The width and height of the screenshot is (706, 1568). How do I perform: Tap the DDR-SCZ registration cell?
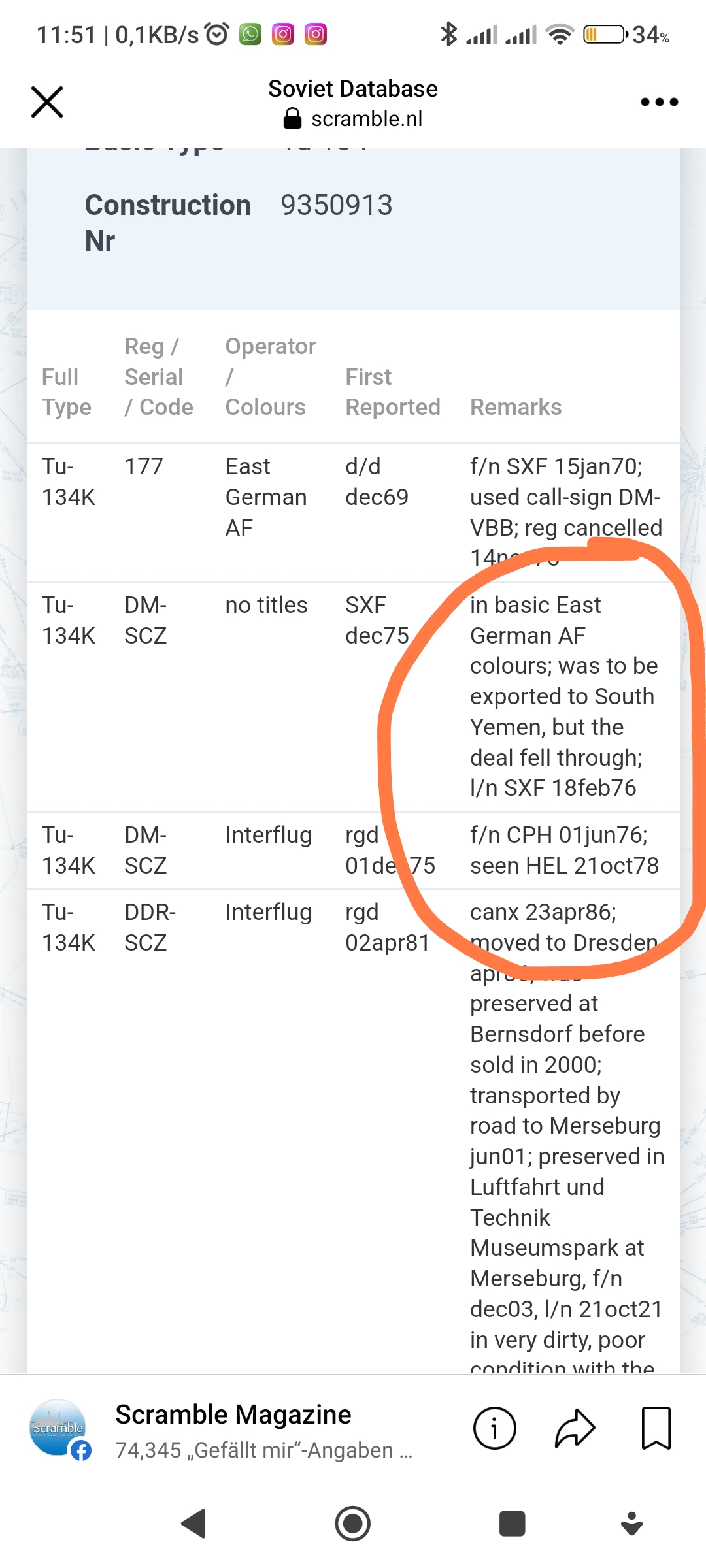click(150, 927)
